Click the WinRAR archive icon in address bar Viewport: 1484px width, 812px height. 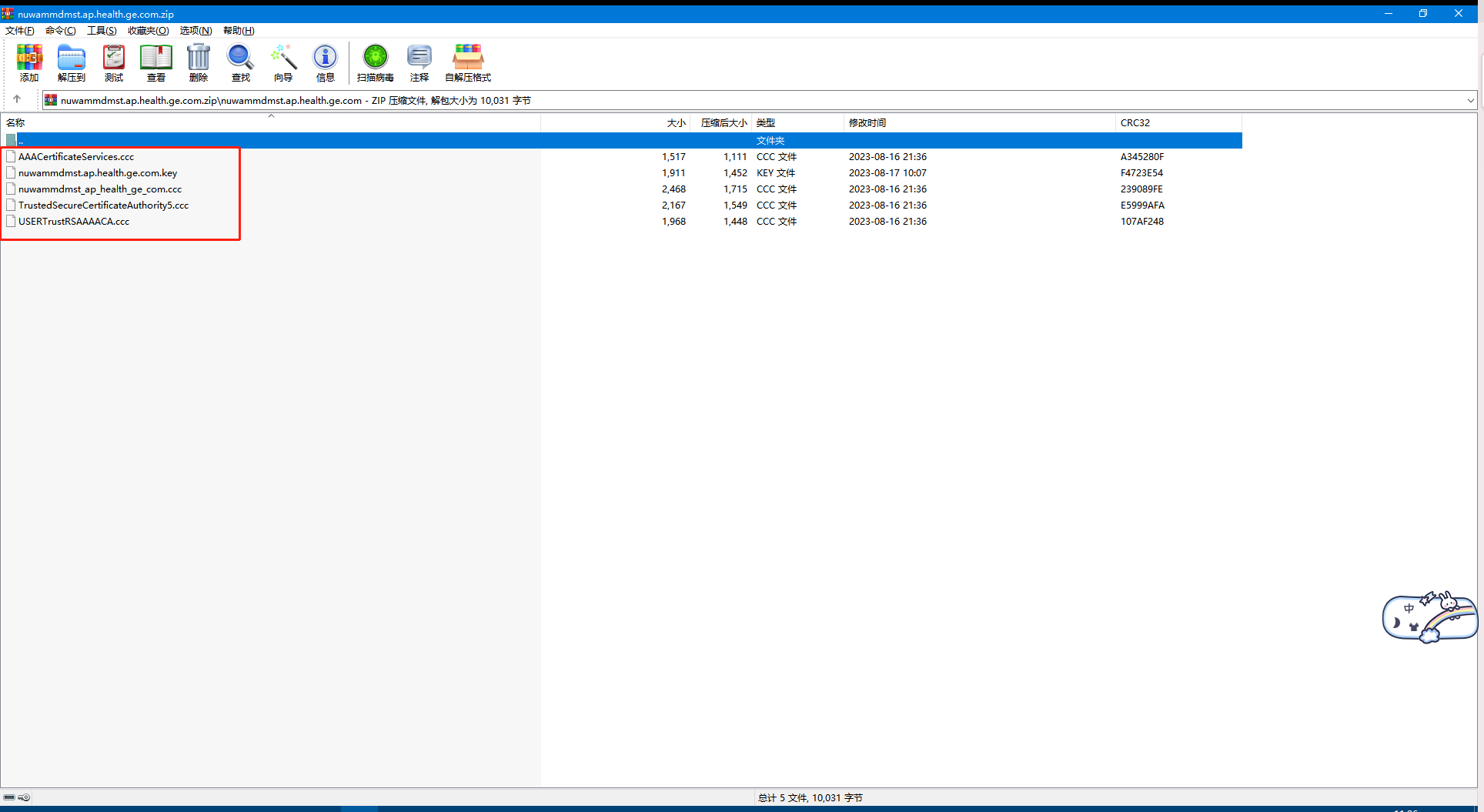click(x=51, y=100)
